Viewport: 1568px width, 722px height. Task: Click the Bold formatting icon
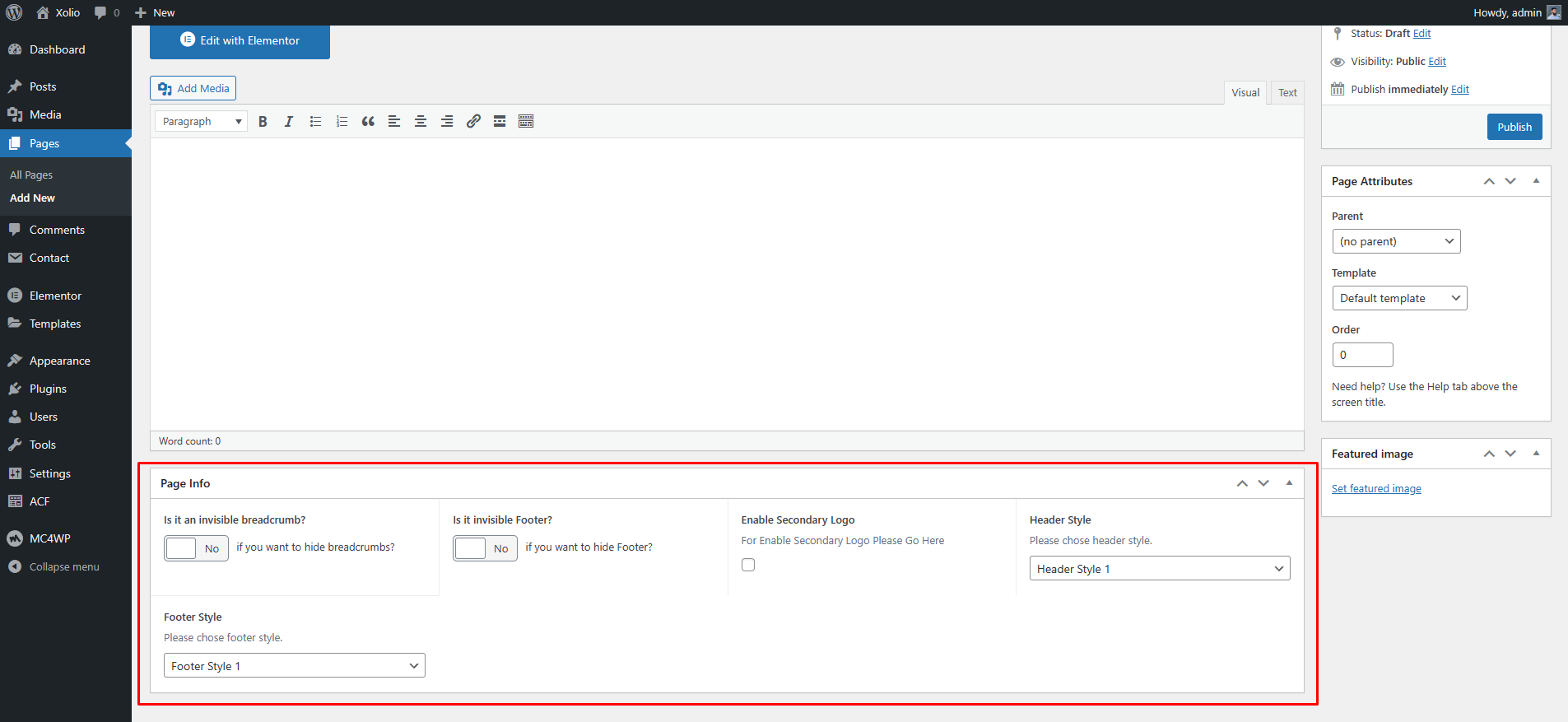click(x=263, y=122)
